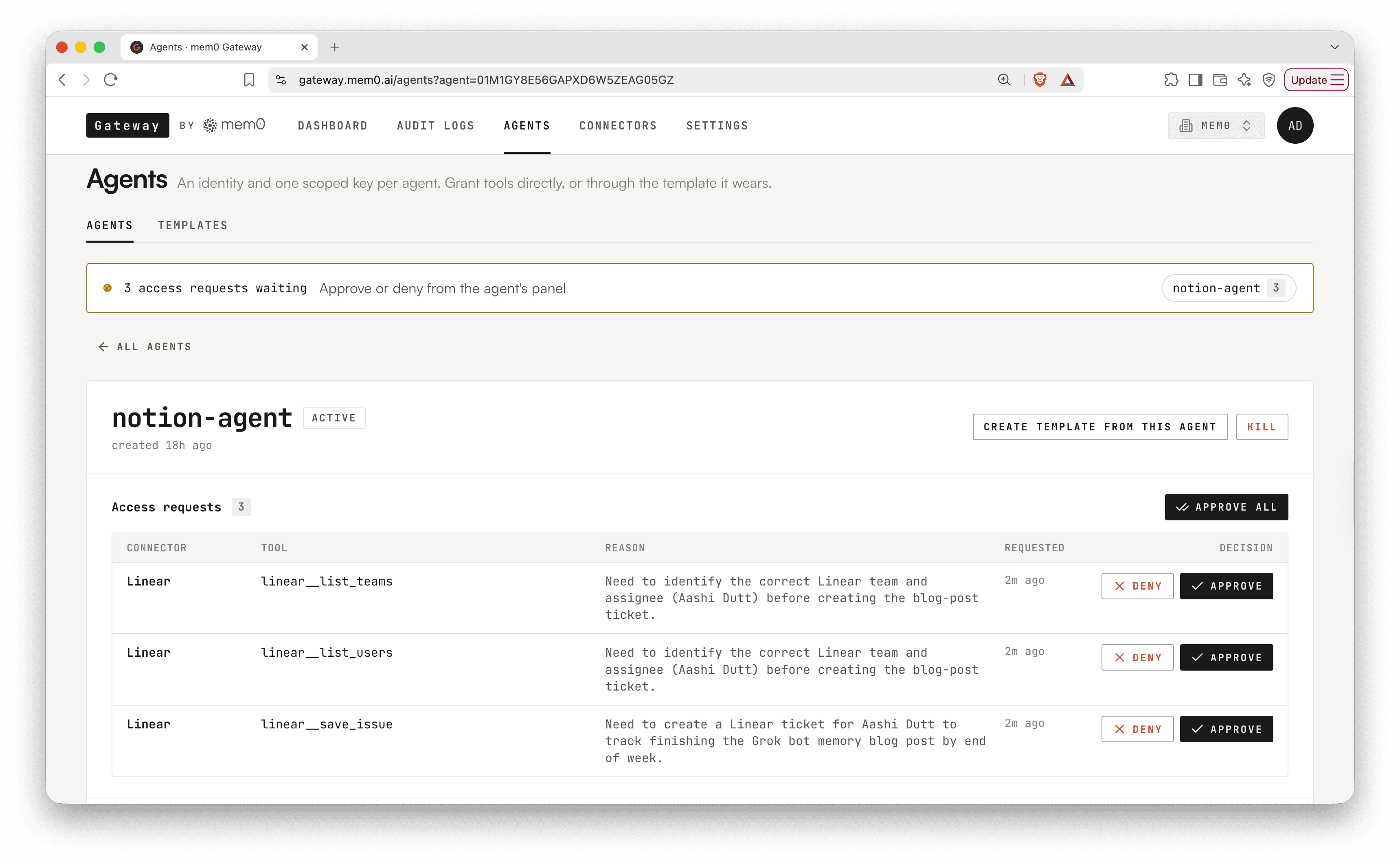Click the CONNECTOR column header

pyautogui.click(x=156, y=548)
